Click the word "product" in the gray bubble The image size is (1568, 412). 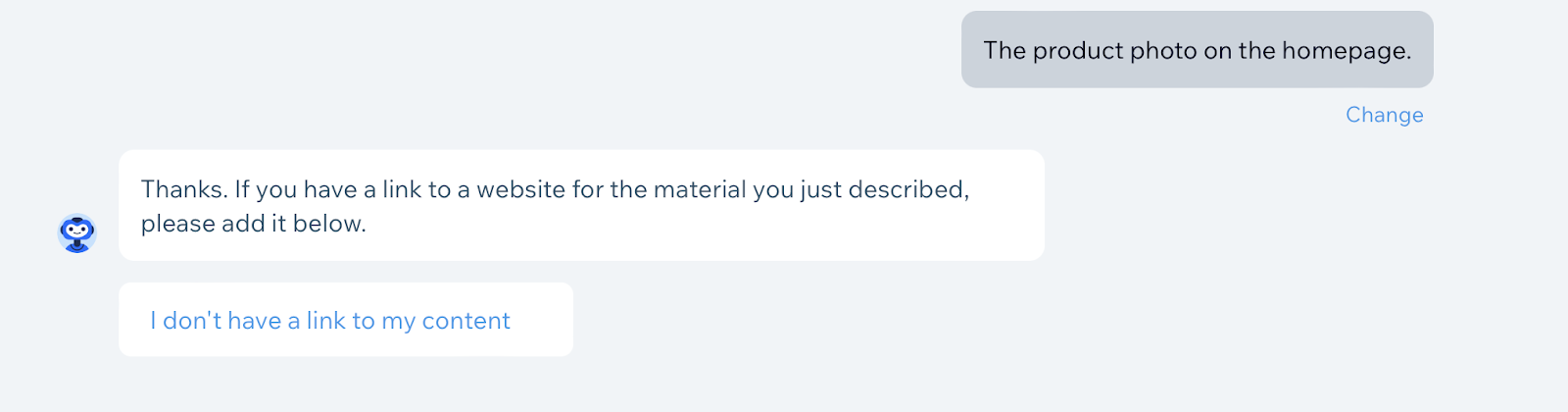click(1078, 51)
